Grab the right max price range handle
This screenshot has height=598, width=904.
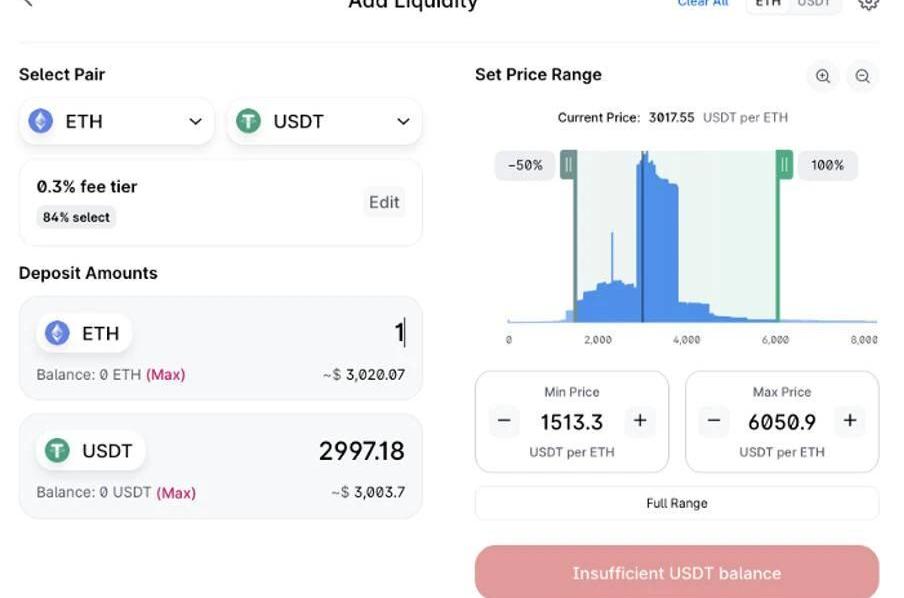click(x=785, y=164)
